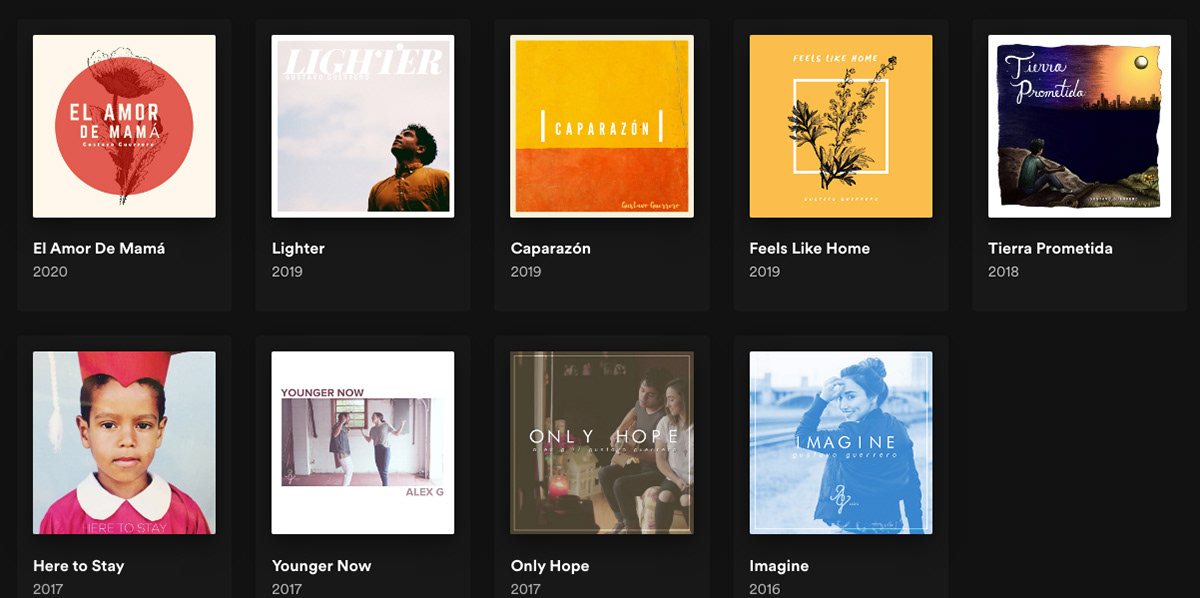Open the Tierra Prometida title link
1200x598 pixels.
[1051, 248]
